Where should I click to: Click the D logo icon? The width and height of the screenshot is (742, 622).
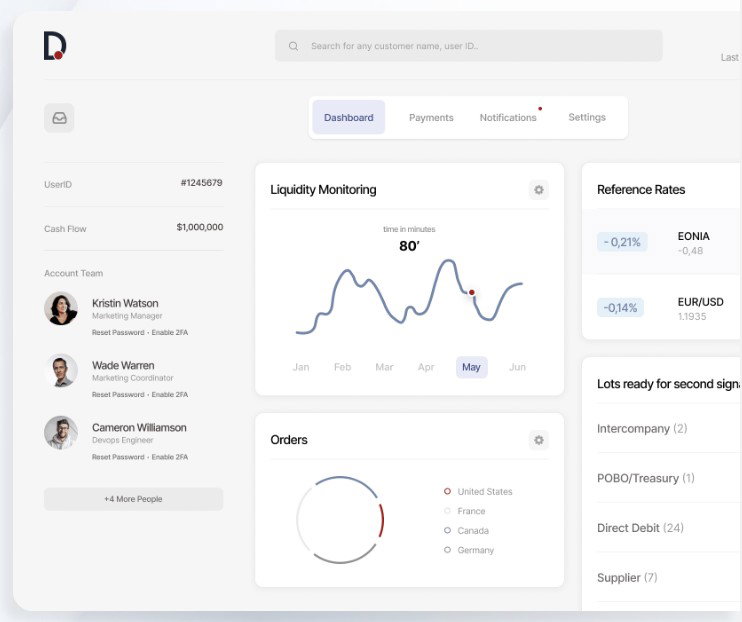[x=55, y=46]
